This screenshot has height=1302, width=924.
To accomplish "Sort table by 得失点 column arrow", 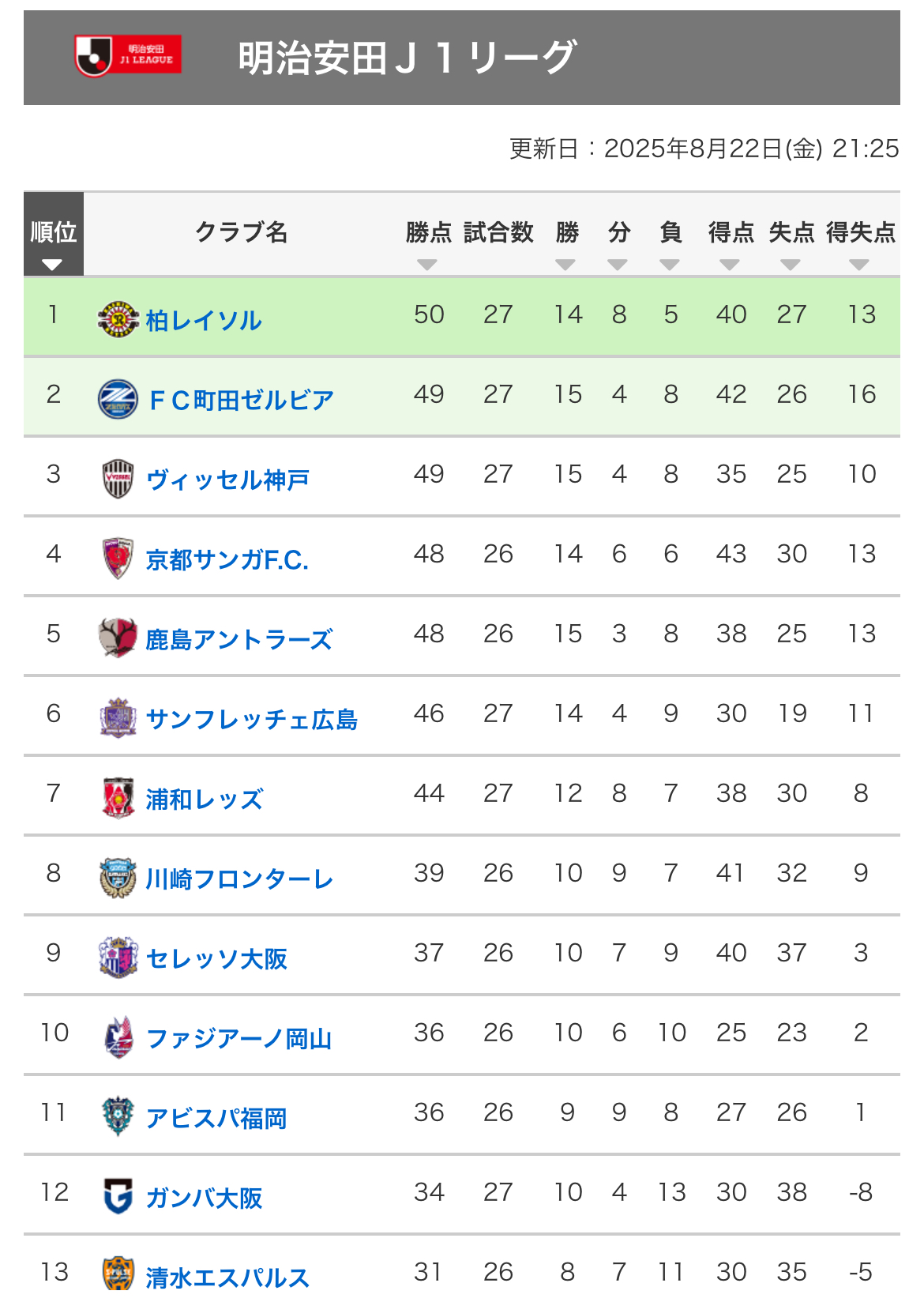I will pyautogui.click(x=859, y=265).
